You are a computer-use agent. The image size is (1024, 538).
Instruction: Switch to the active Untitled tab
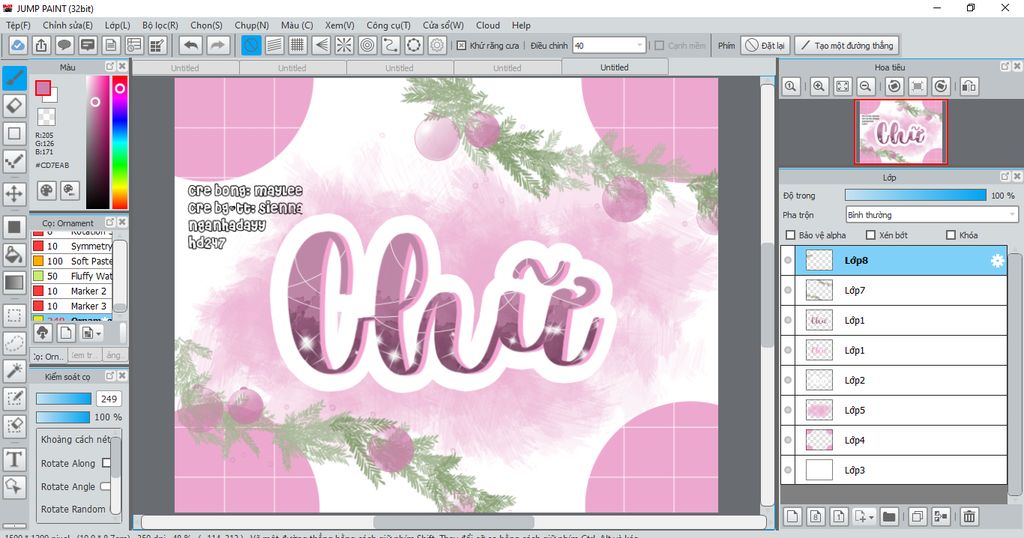click(x=615, y=67)
